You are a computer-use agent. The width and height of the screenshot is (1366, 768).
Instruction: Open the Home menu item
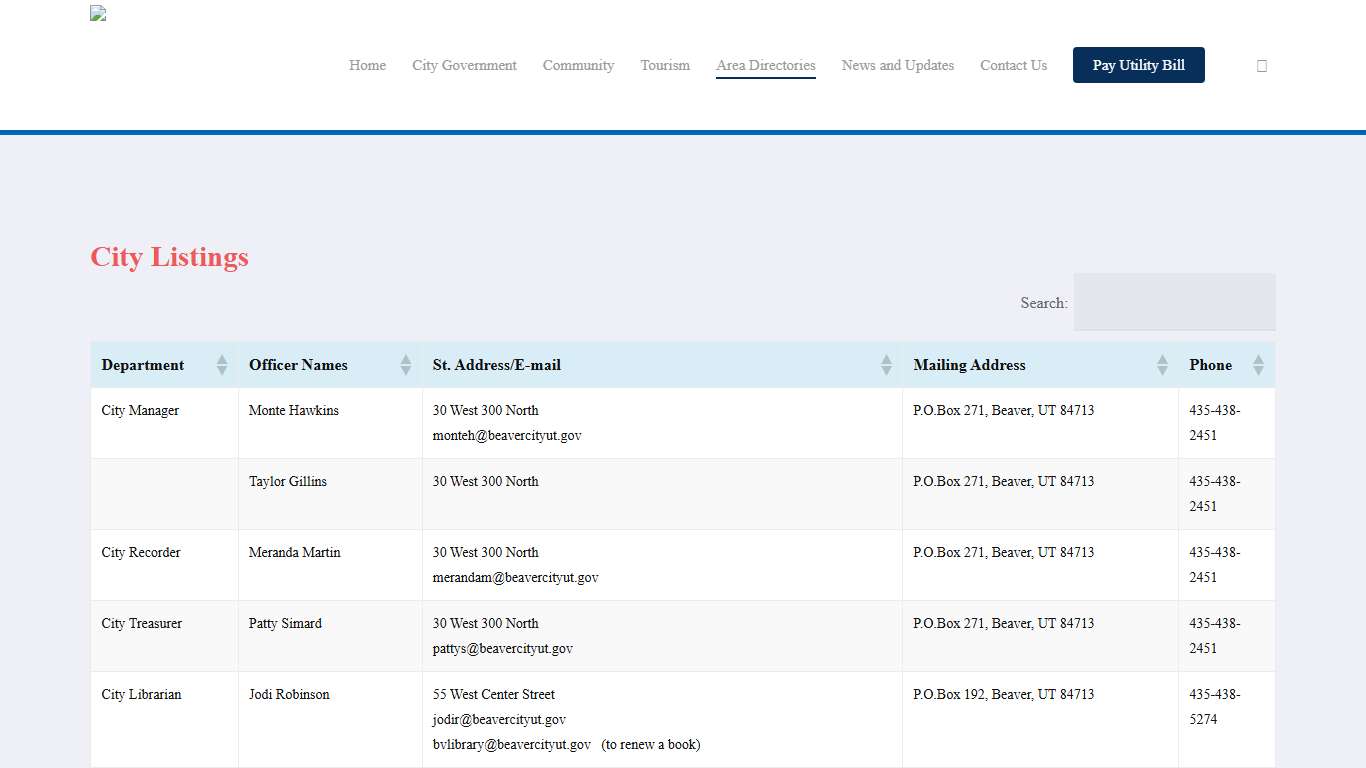pyautogui.click(x=367, y=66)
